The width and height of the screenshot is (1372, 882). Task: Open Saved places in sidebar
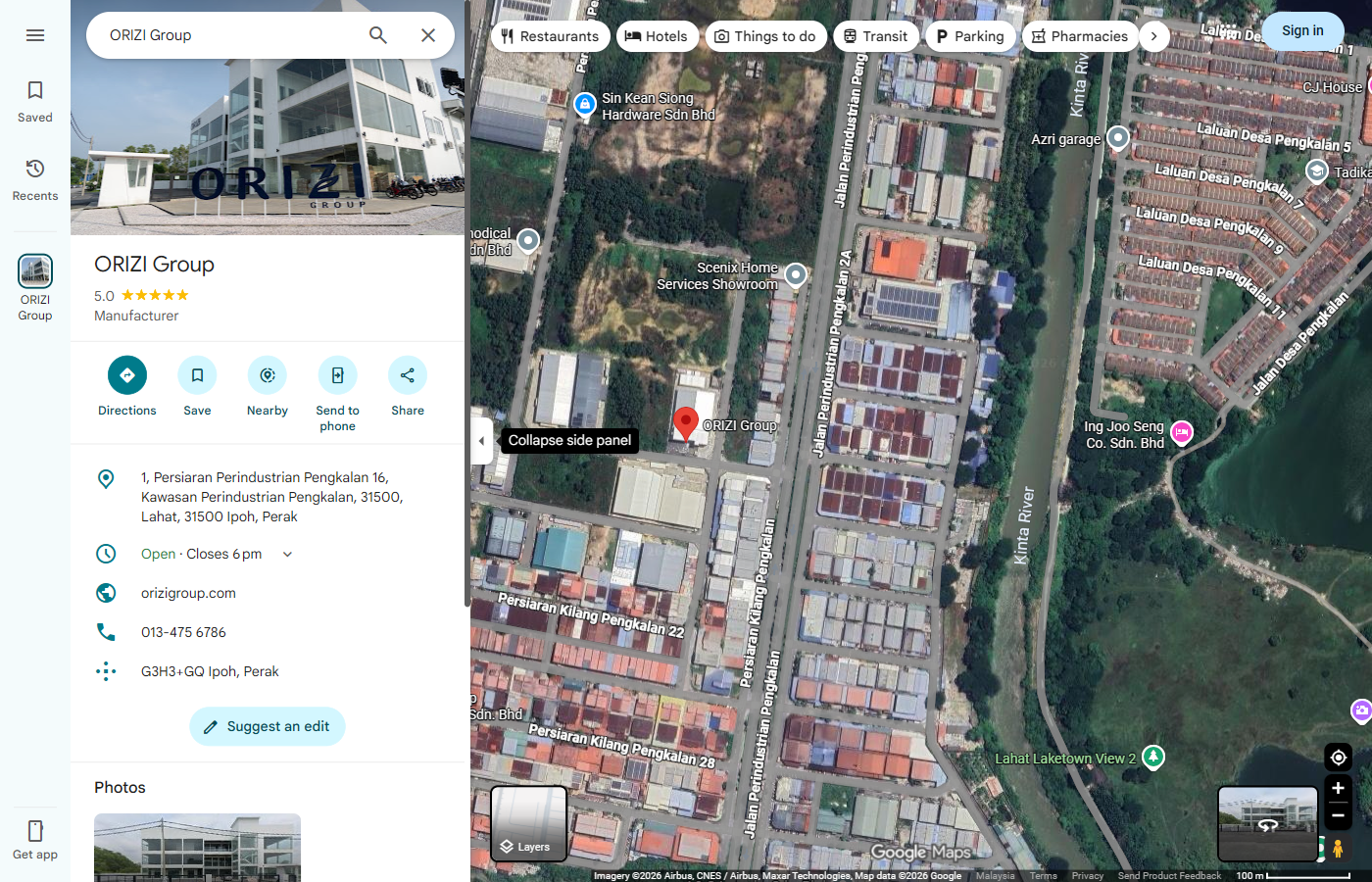(x=35, y=102)
